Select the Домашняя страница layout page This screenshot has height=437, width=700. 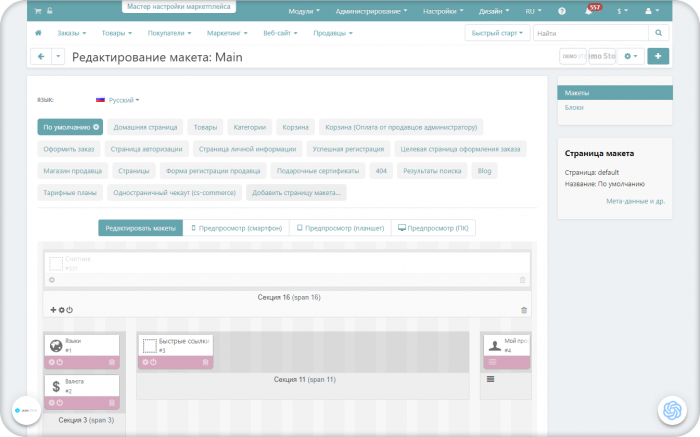[145, 127]
